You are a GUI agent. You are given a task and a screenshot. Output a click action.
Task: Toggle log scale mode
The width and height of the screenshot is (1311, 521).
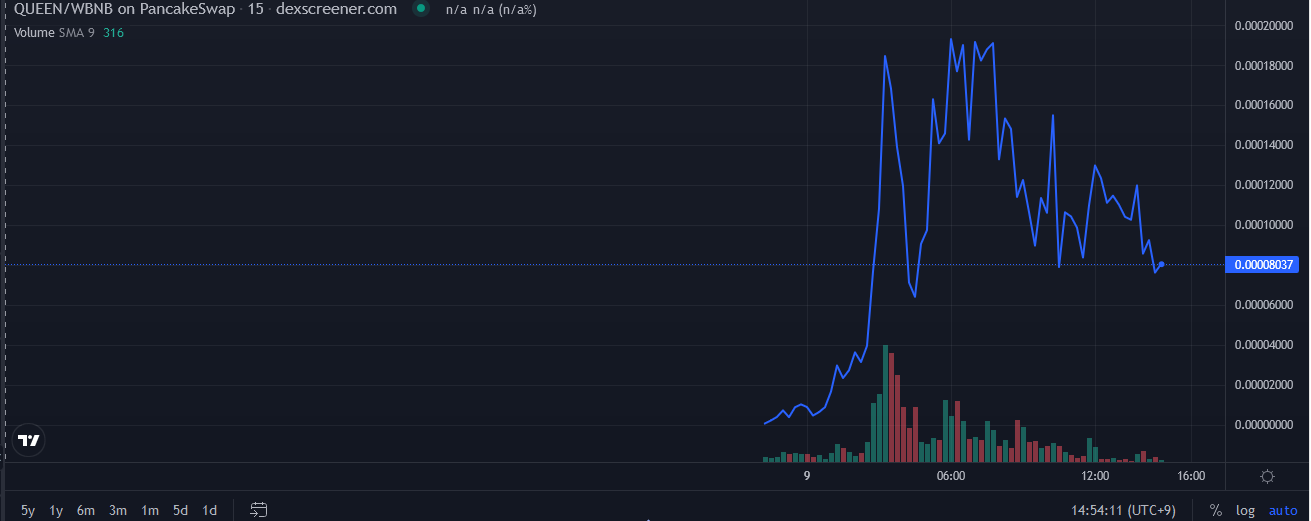click(x=1245, y=510)
